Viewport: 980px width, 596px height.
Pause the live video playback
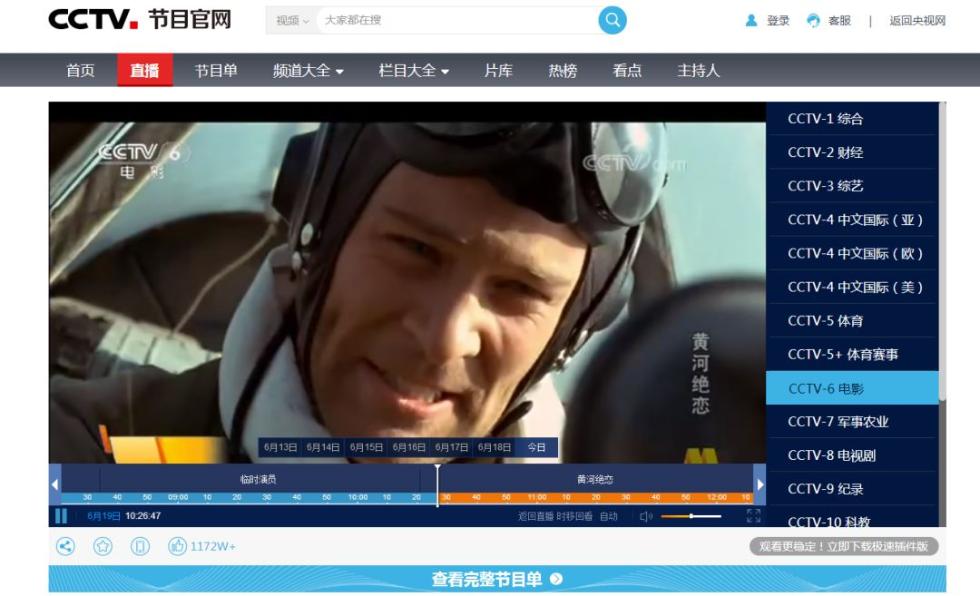[61, 516]
